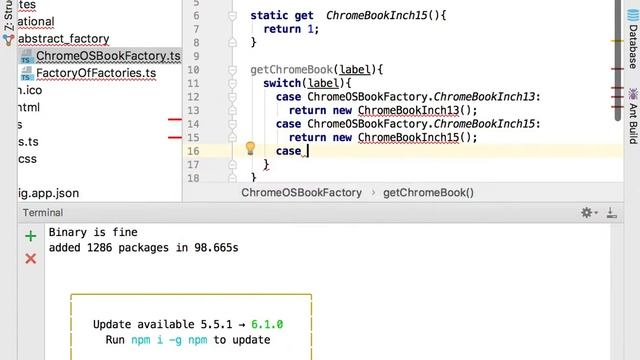Click the TypeScript file icon of FactoryOfFactories.ts

click(x=27, y=73)
